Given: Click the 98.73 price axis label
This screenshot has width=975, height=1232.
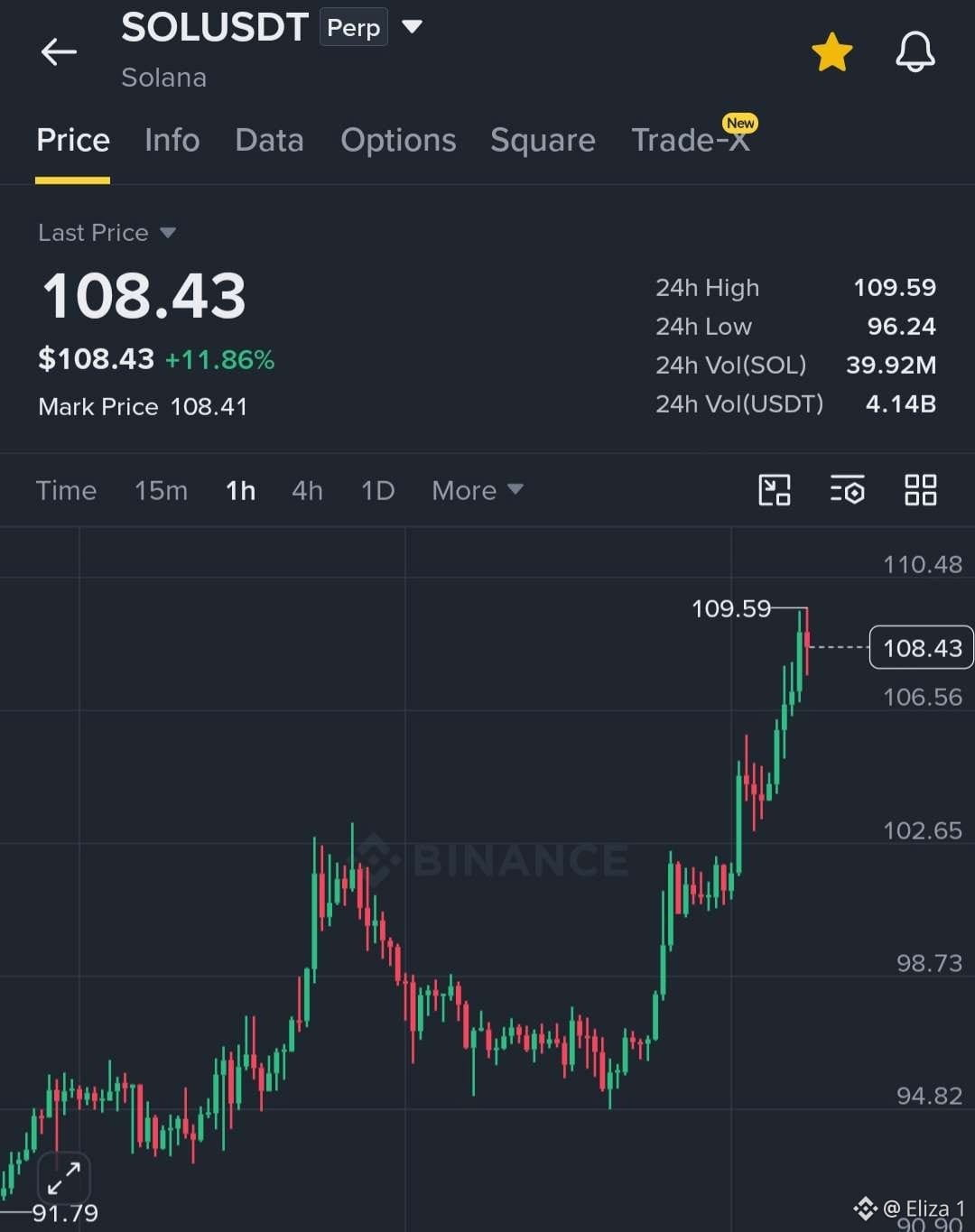Looking at the screenshot, I should [929, 963].
